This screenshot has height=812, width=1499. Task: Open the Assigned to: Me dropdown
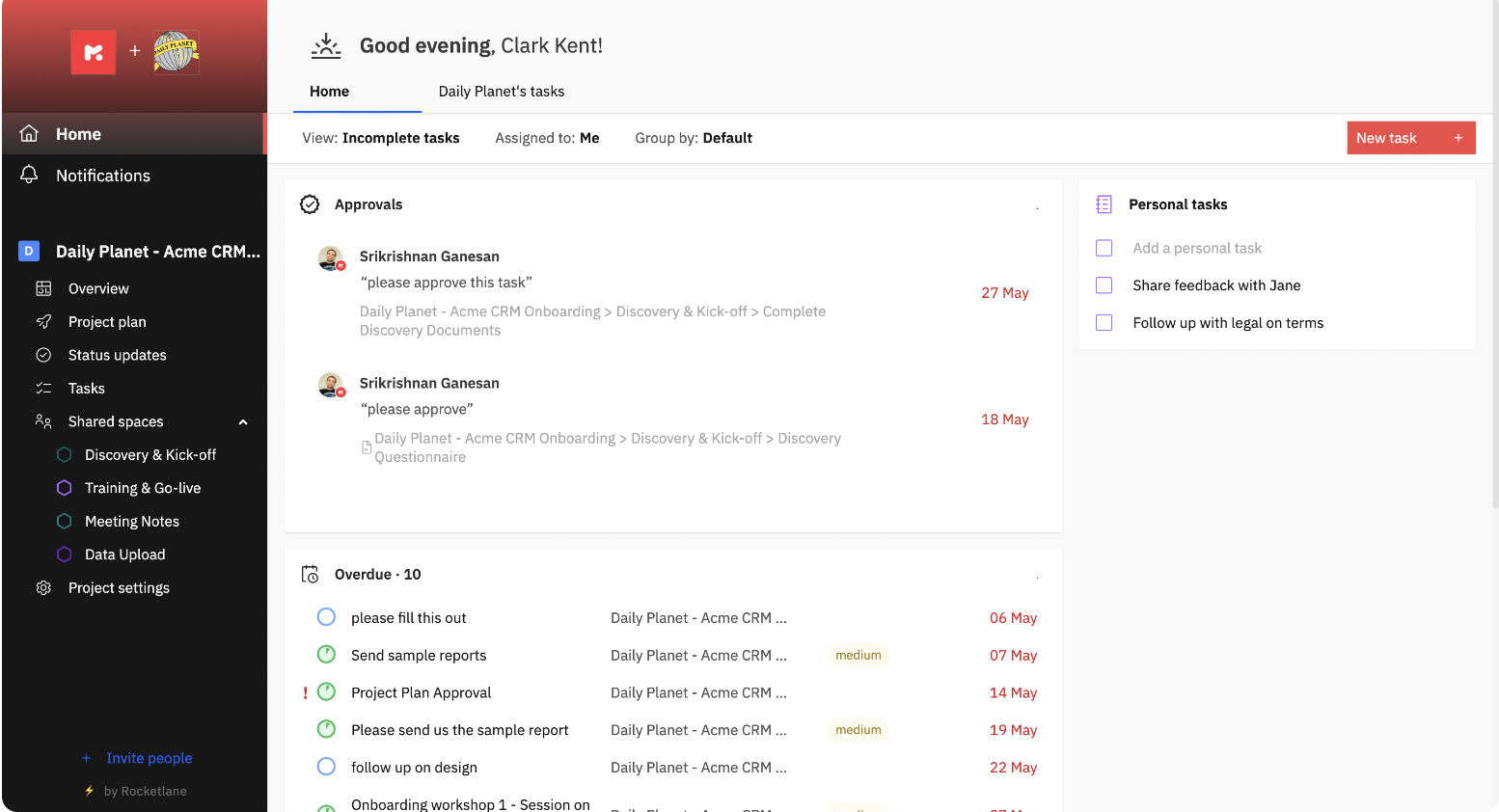tap(547, 137)
